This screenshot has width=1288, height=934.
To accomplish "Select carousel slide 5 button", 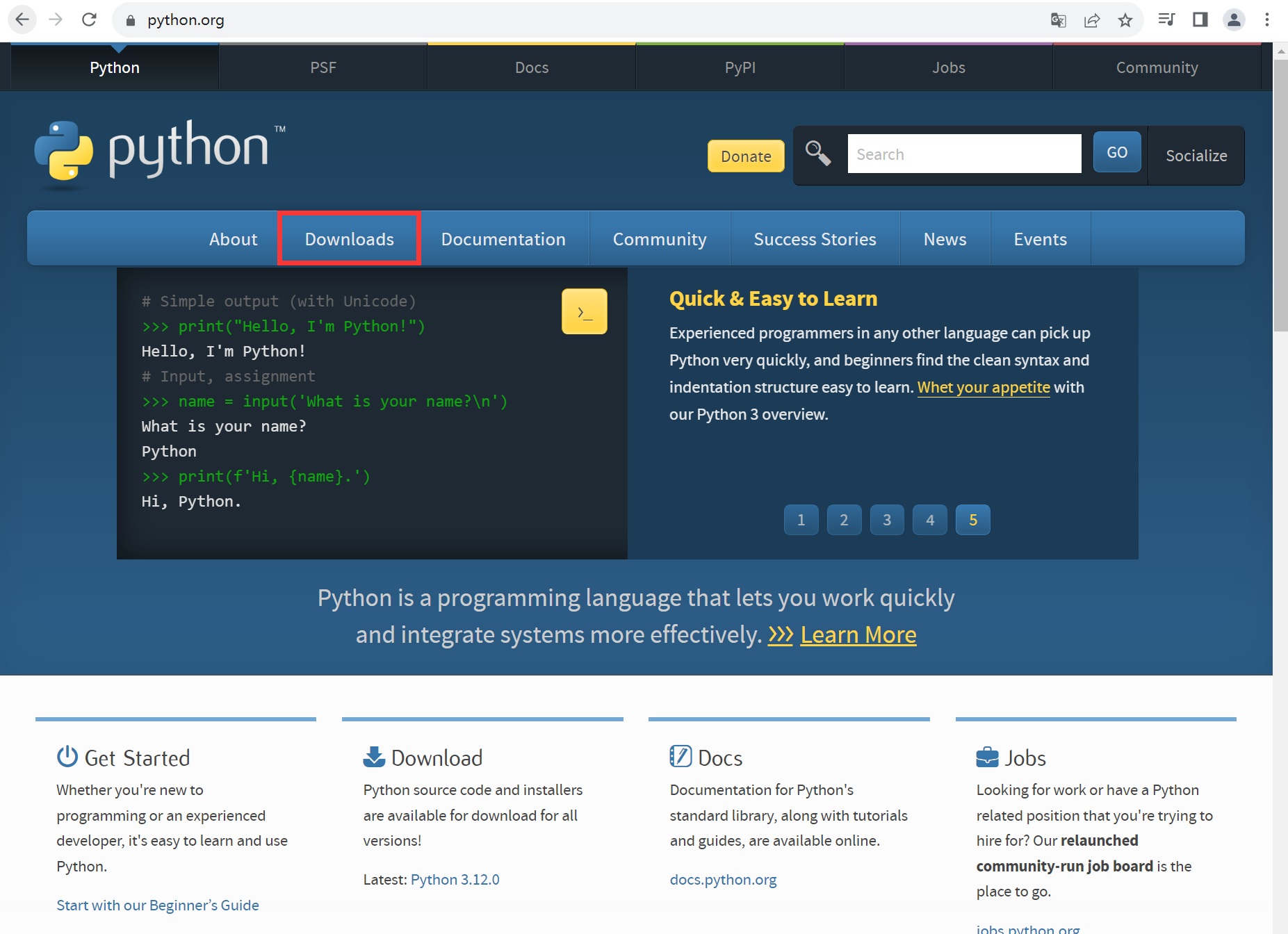I will (973, 520).
